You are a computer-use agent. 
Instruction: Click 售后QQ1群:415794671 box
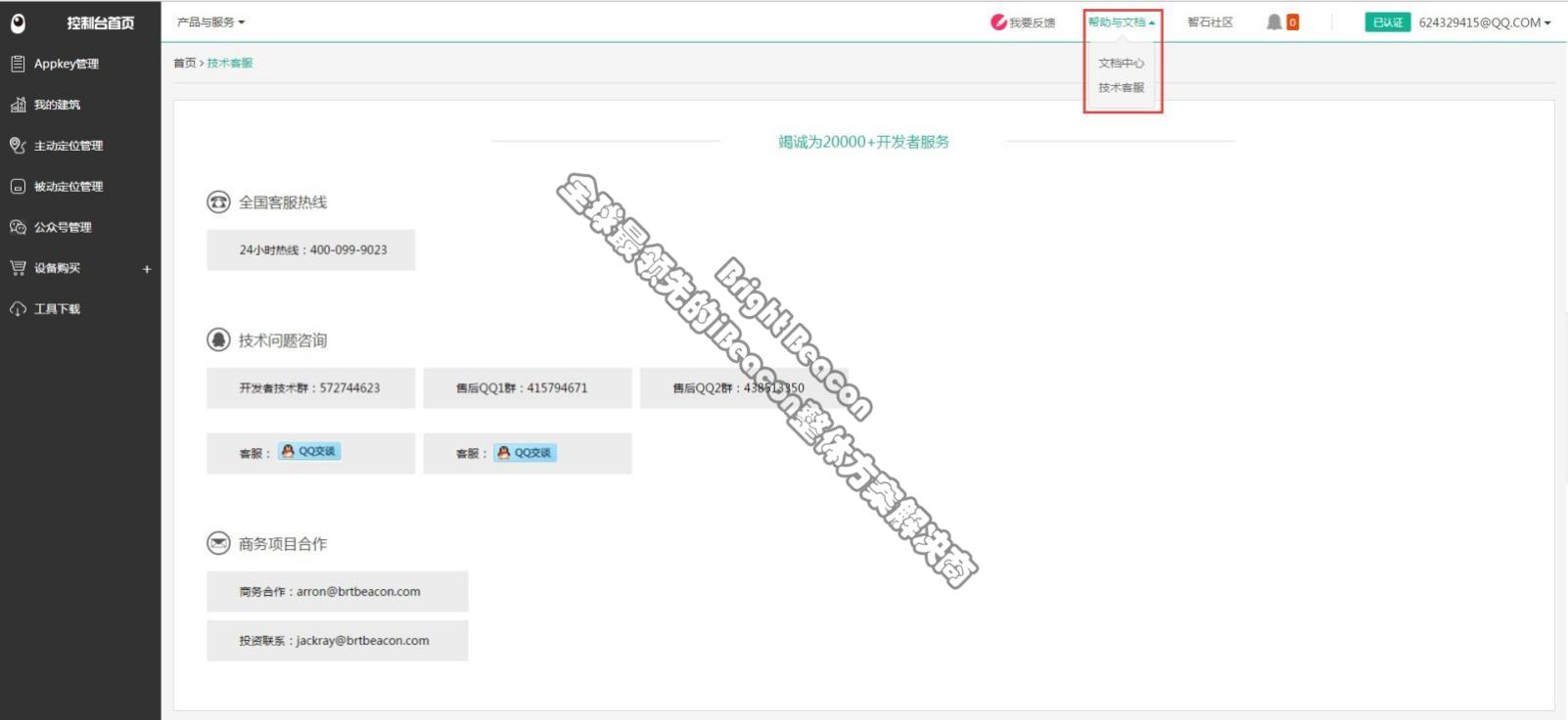pos(527,387)
